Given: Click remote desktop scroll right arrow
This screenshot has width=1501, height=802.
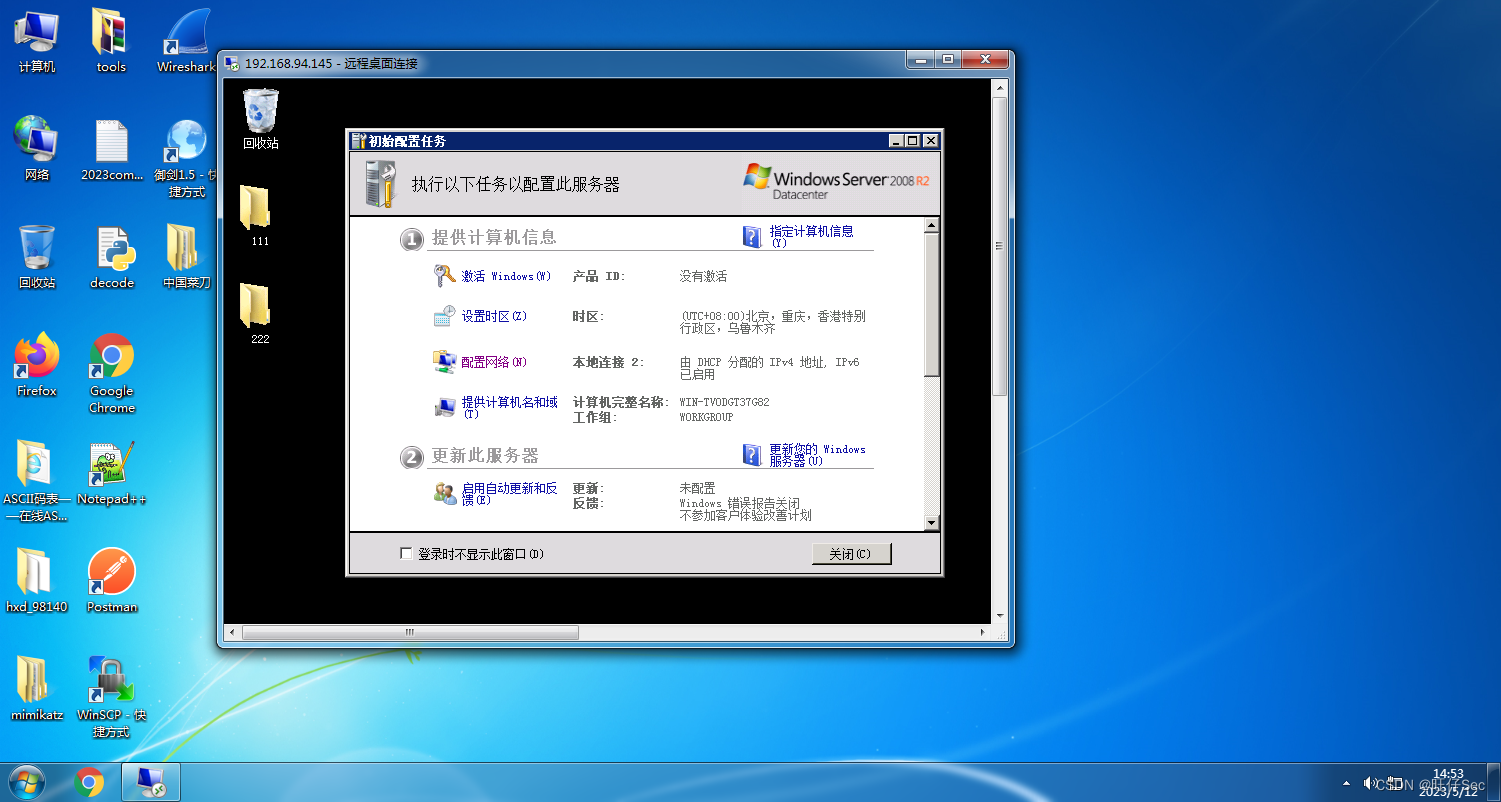Looking at the screenshot, I should (983, 632).
